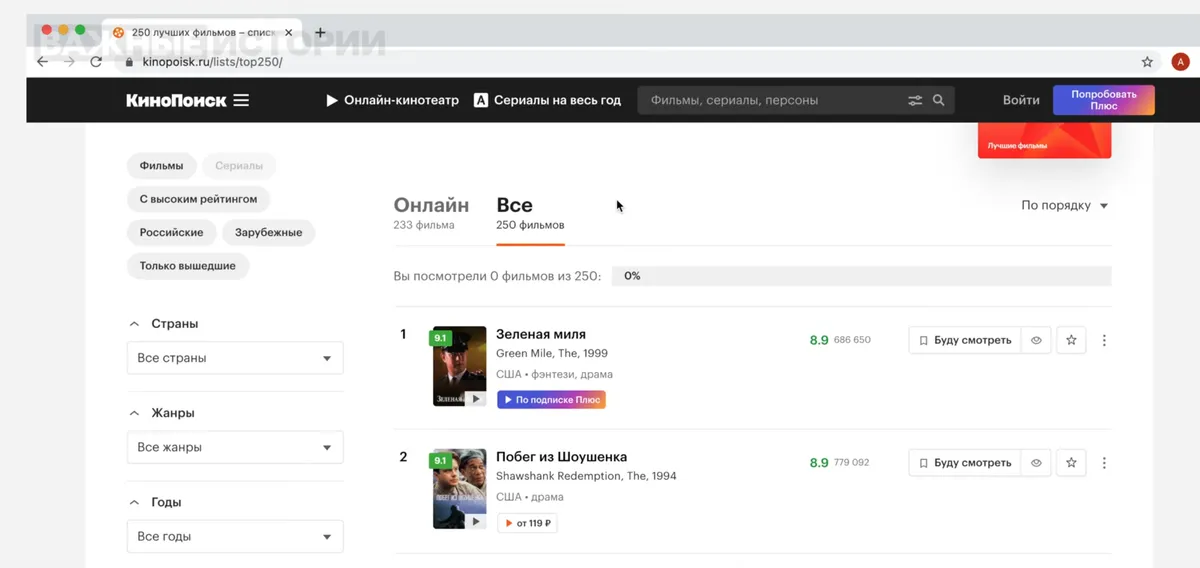
Task: Open more options for Зеленая миля
Action: pyautogui.click(x=1104, y=340)
